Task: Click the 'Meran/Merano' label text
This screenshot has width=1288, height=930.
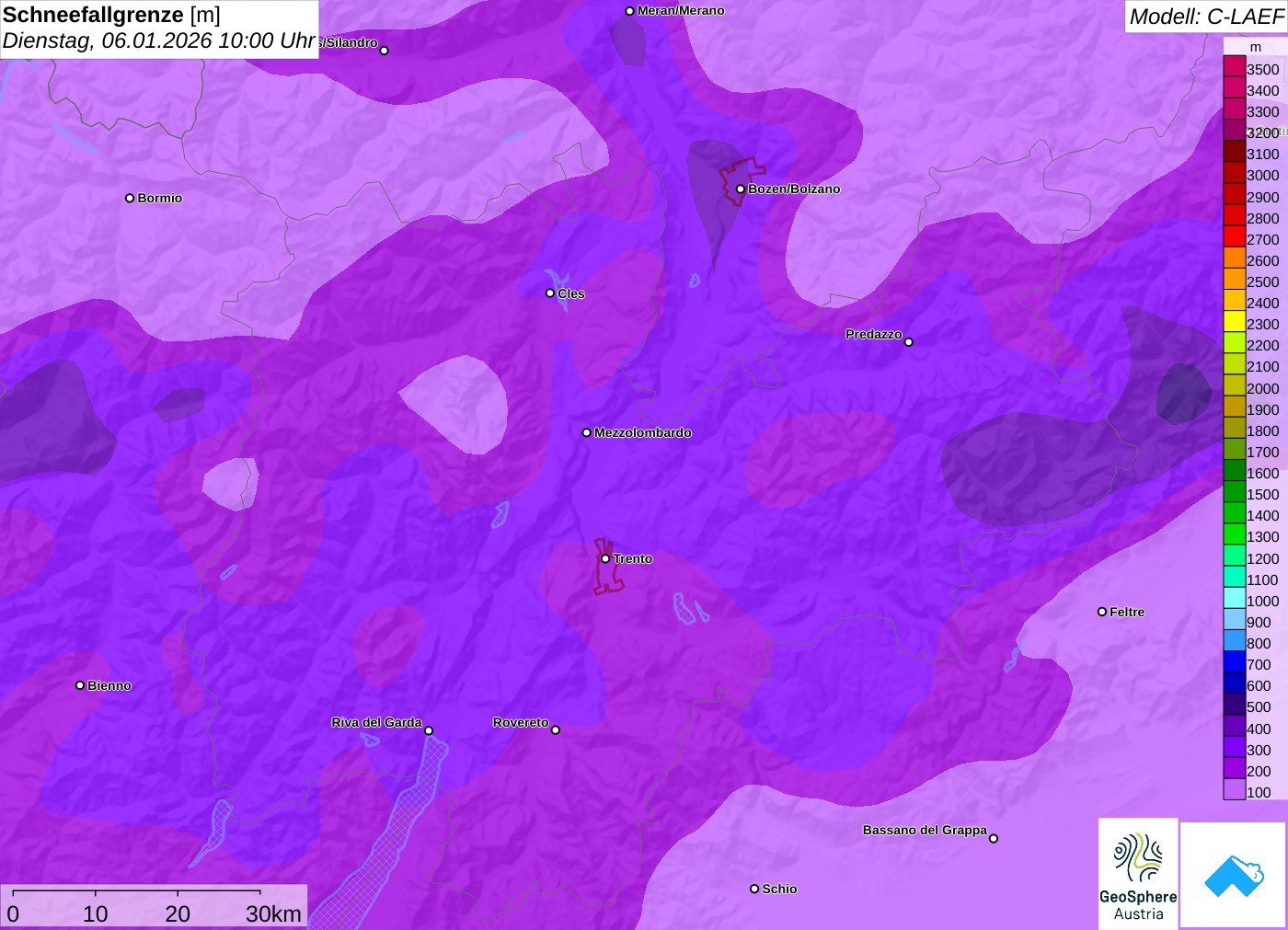Action: tap(681, 10)
